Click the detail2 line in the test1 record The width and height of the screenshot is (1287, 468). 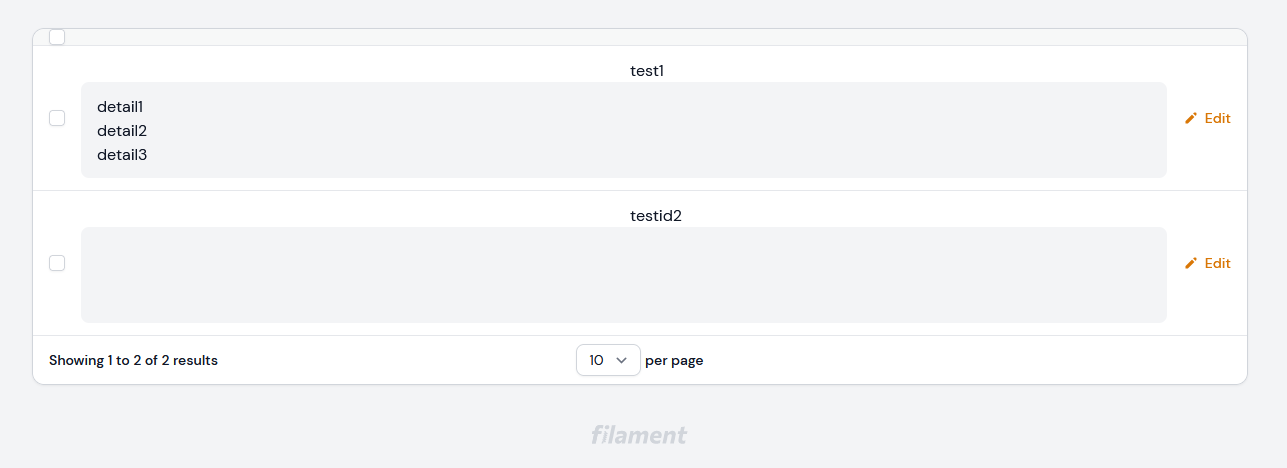point(122,131)
